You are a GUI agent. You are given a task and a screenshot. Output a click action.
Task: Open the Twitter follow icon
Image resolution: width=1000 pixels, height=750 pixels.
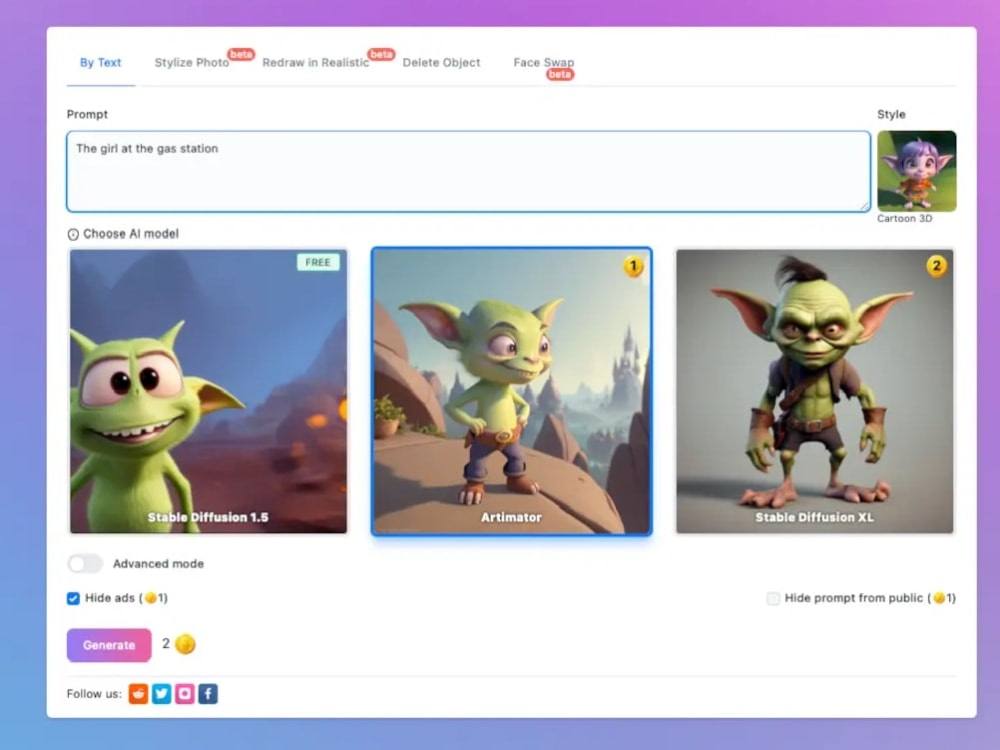click(x=160, y=693)
